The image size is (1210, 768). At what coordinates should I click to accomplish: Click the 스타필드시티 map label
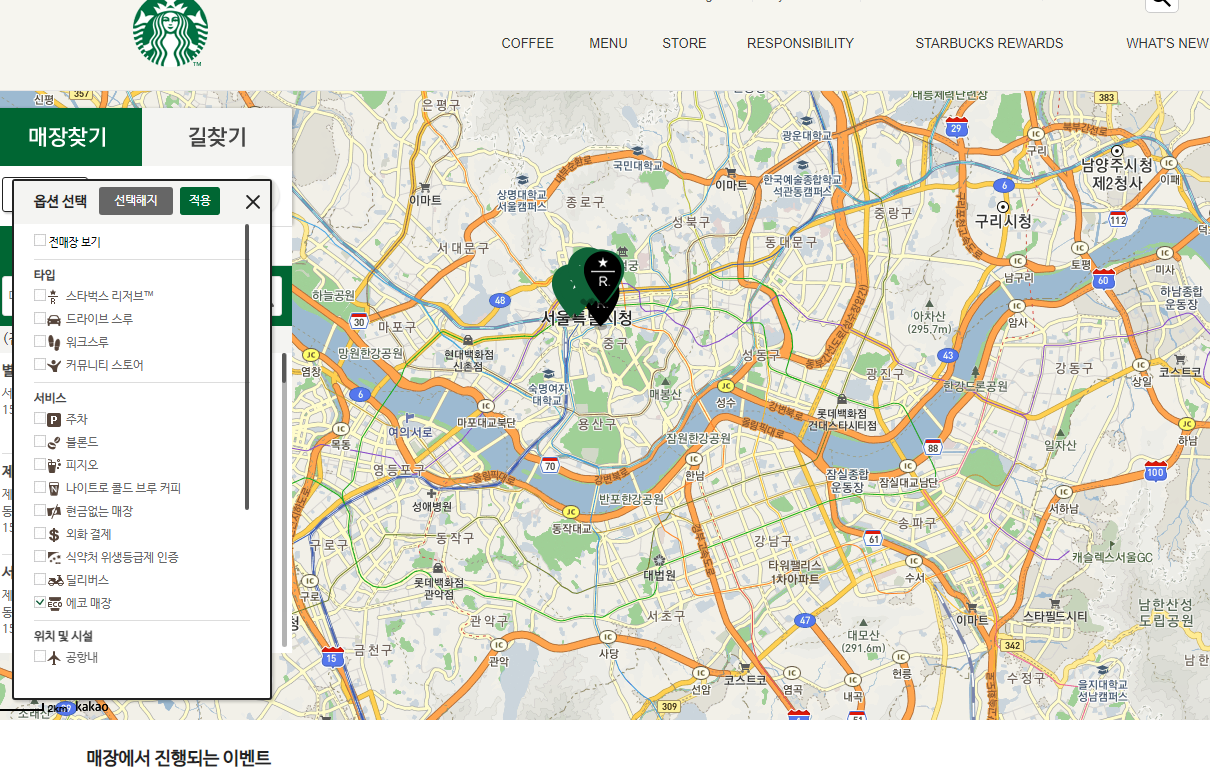click(x=1054, y=617)
